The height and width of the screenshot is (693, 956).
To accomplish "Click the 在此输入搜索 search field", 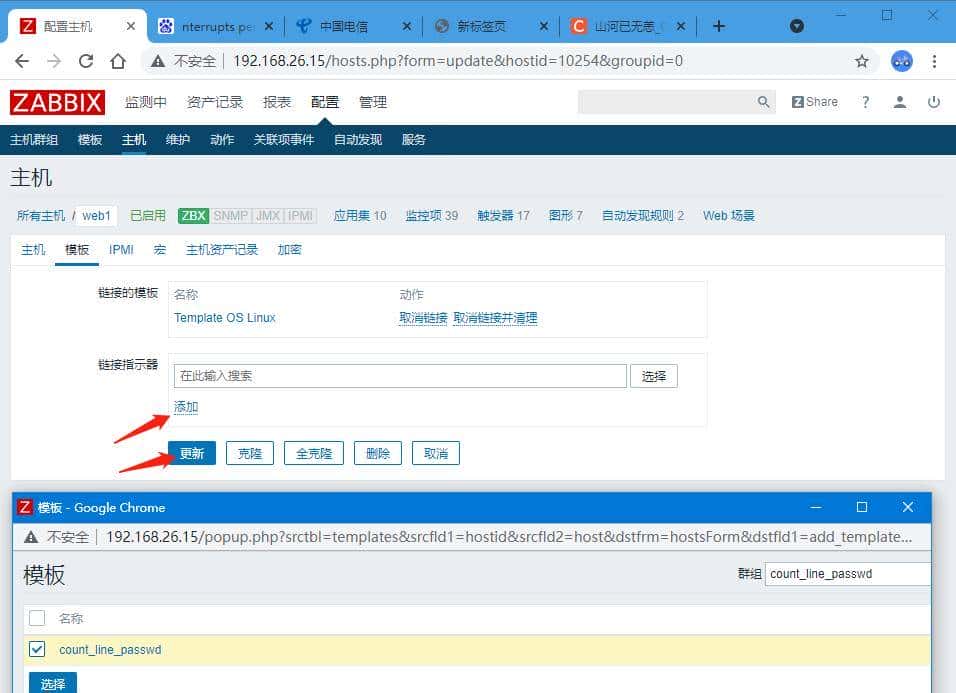I will (x=399, y=374).
